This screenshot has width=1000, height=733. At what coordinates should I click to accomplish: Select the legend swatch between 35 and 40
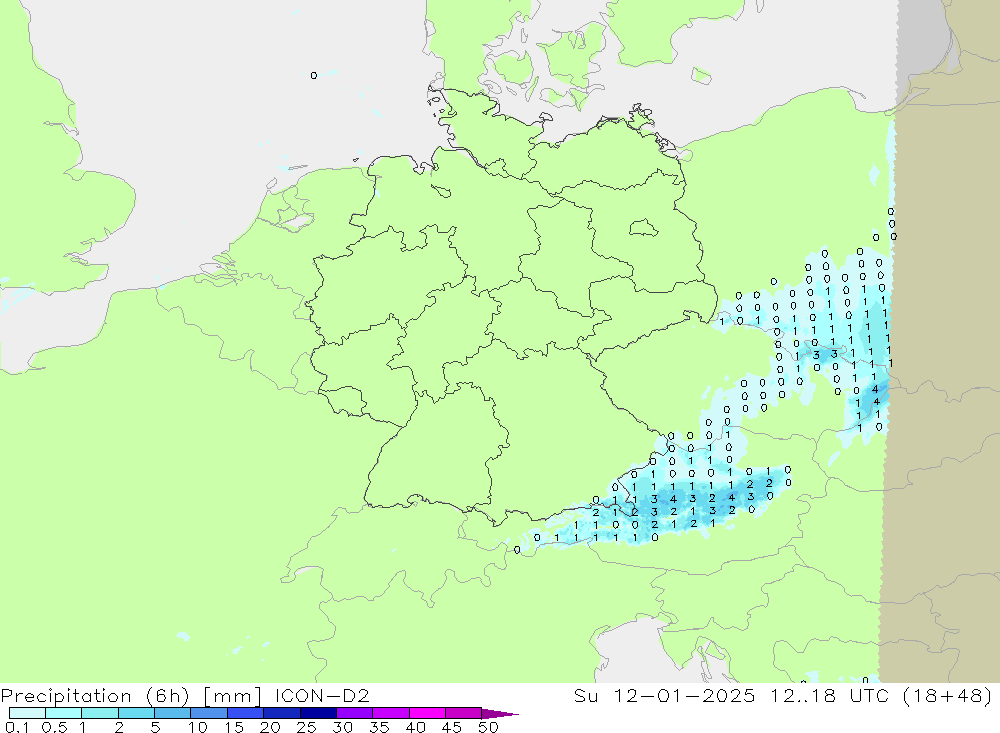[391, 713]
